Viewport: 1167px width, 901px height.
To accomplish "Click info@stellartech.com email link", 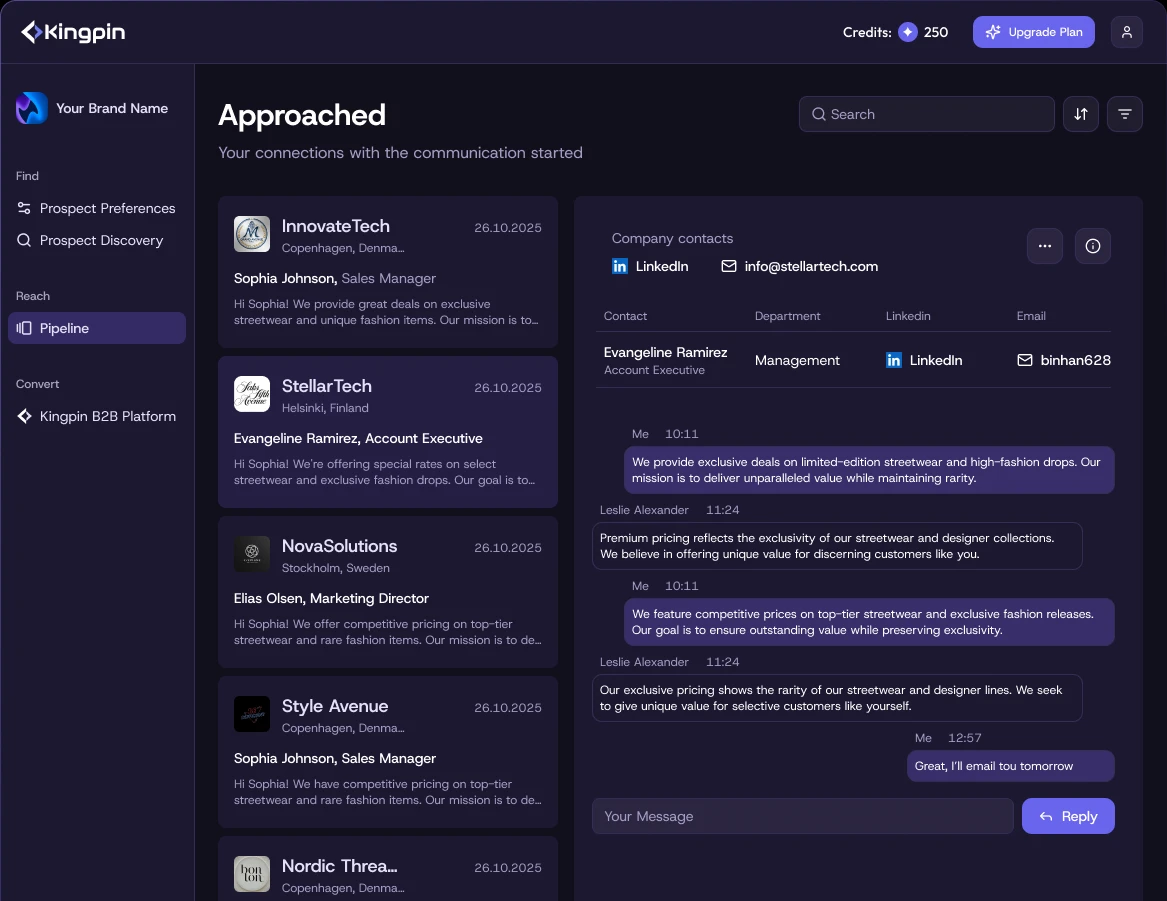I will (x=799, y=266).
